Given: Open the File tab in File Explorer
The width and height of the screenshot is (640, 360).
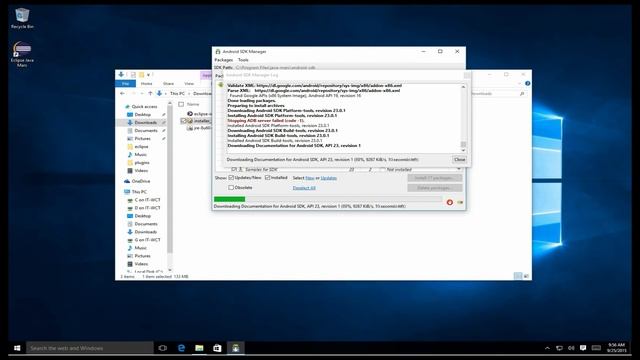Looking at the screenshot, I should point(126,84).
